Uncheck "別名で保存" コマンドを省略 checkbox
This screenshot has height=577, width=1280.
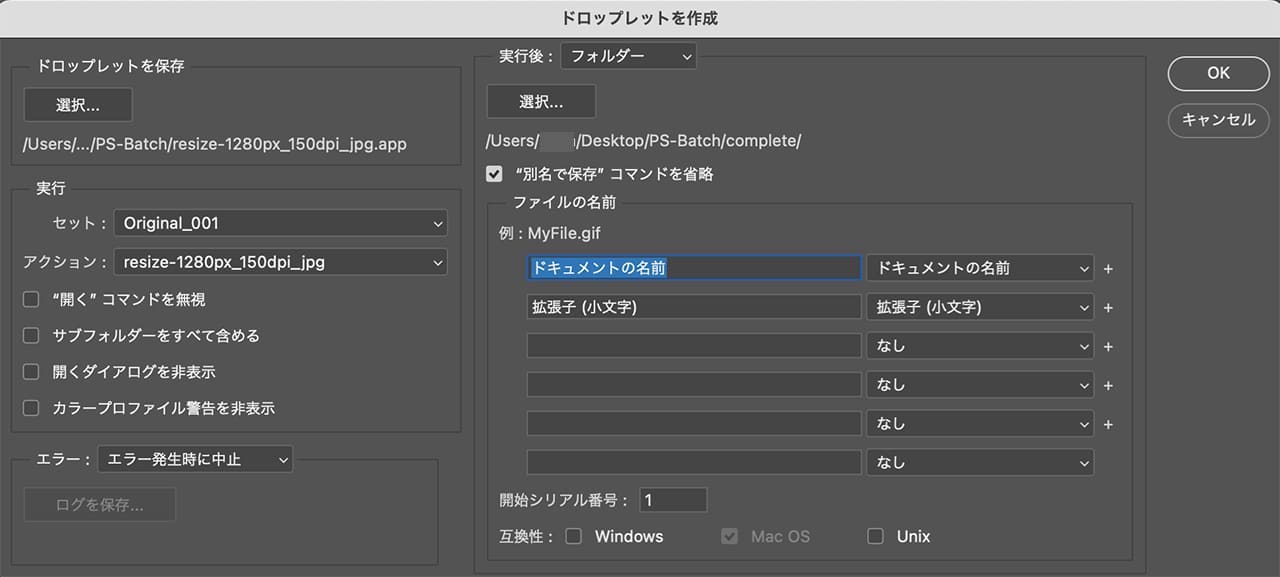[x=494, y=174]
